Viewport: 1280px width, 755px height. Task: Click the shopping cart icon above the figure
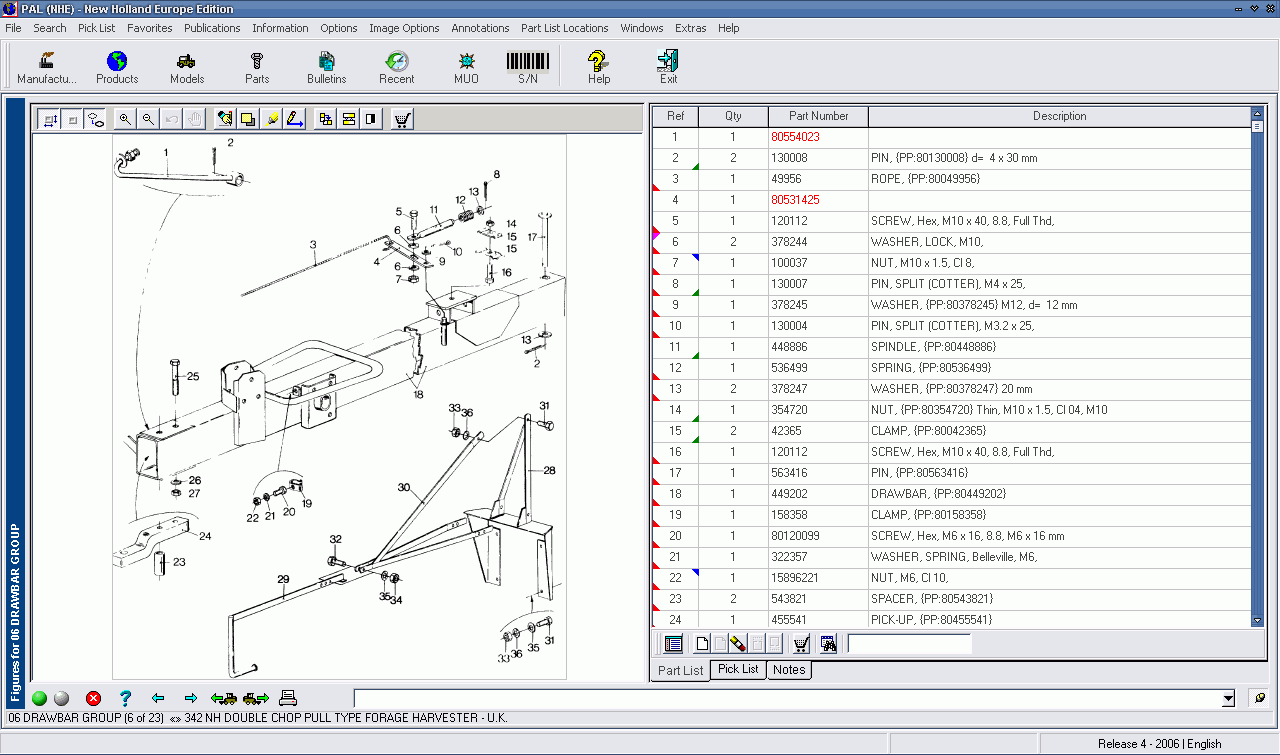click(399, 118)
